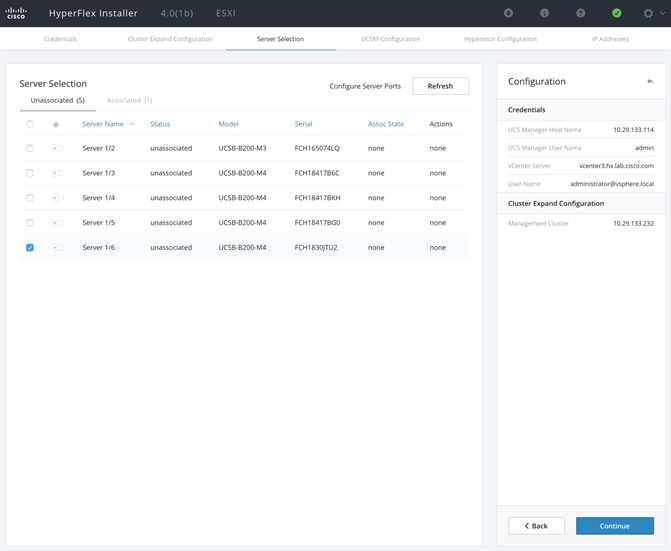This screenshot has height=551, width=671.
Task: Click Server 1/2 name cell
Action: click(x=99, y=148)
